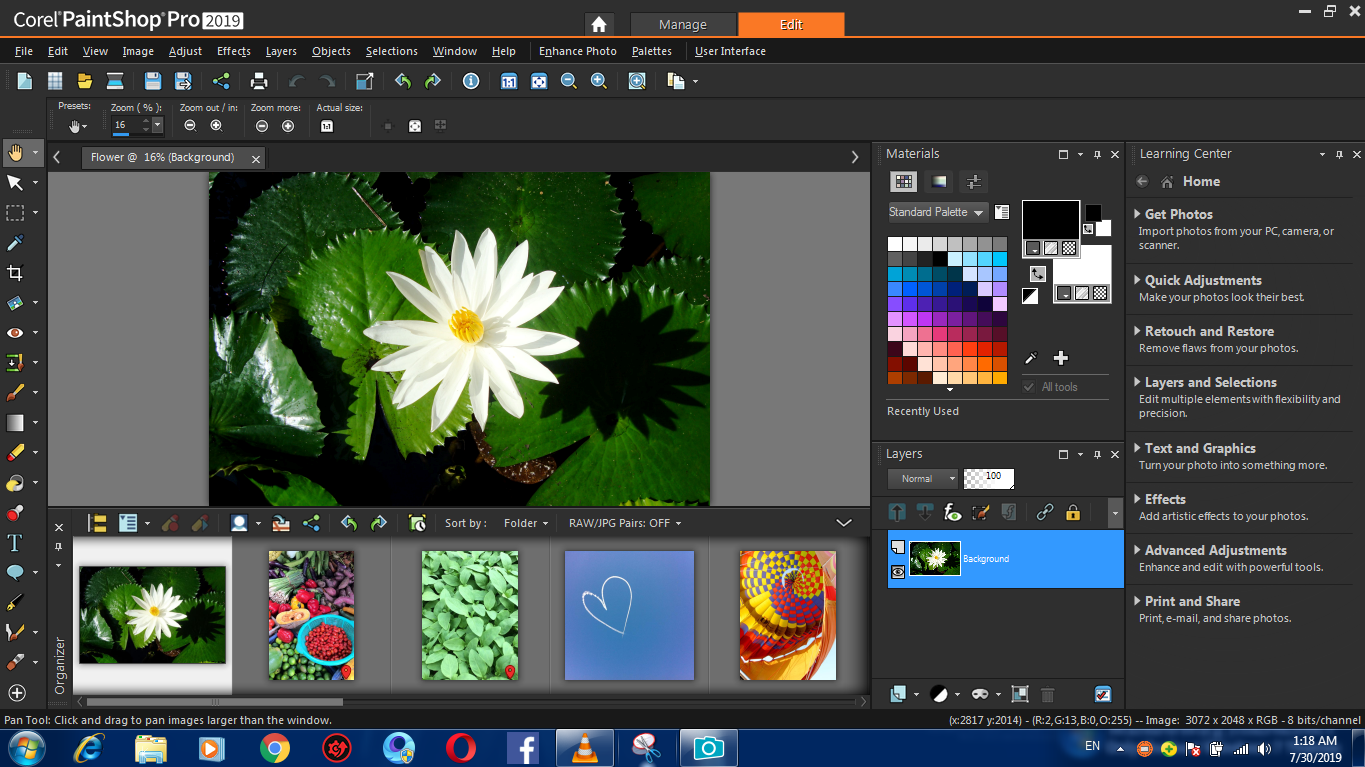Open the Adjust menu
Image resolution: width=1365 pixels, height=767 pixels.
click(185, 51)
